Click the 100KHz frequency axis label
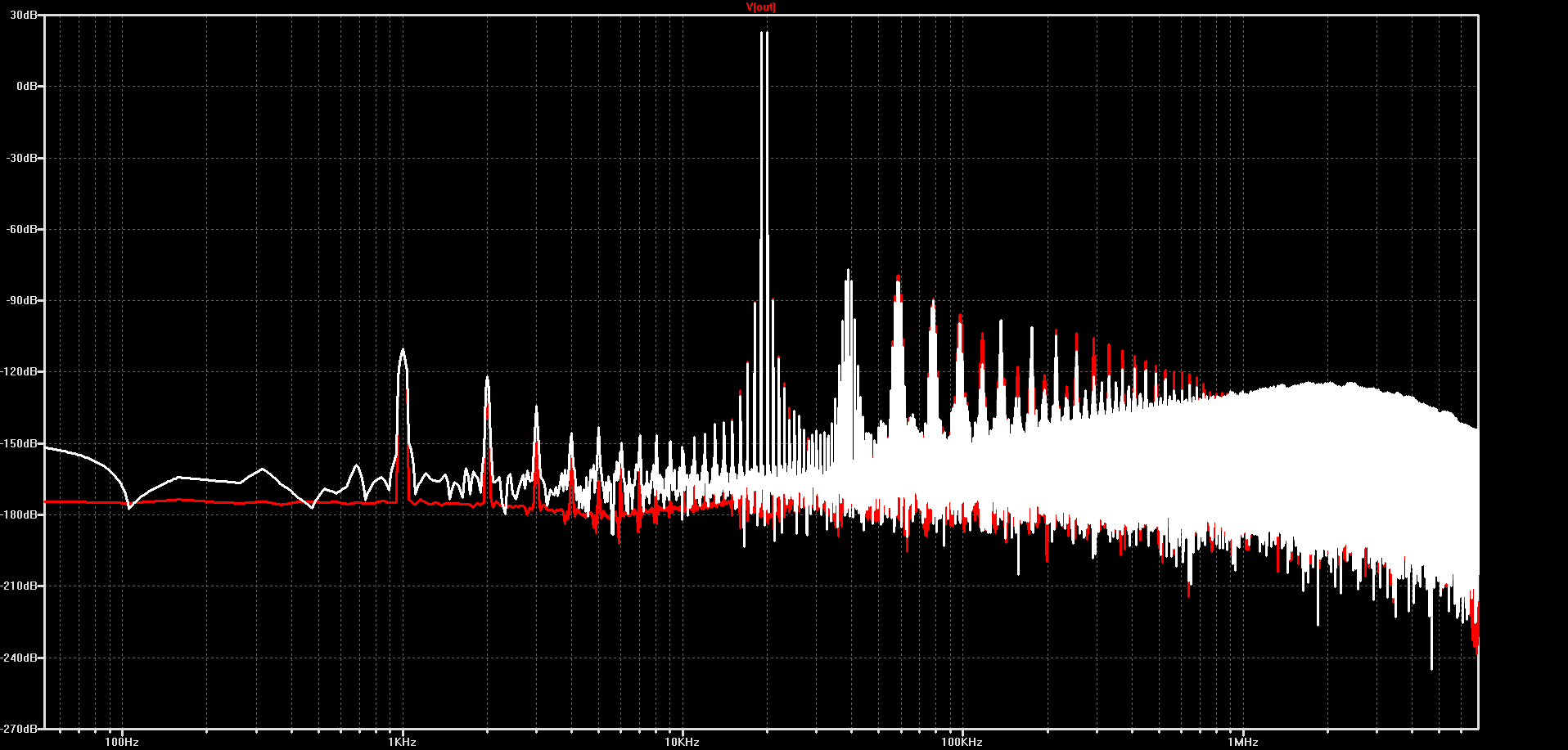 pyautogui.click(x=962, y=742)
